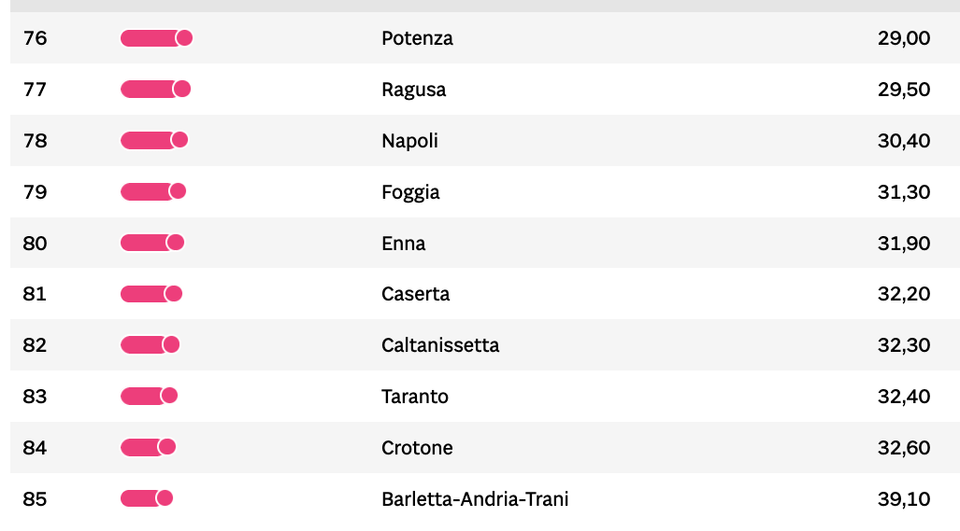
Task: Select the pink bar next to rank 80
Action: click(x=151, y=243)
